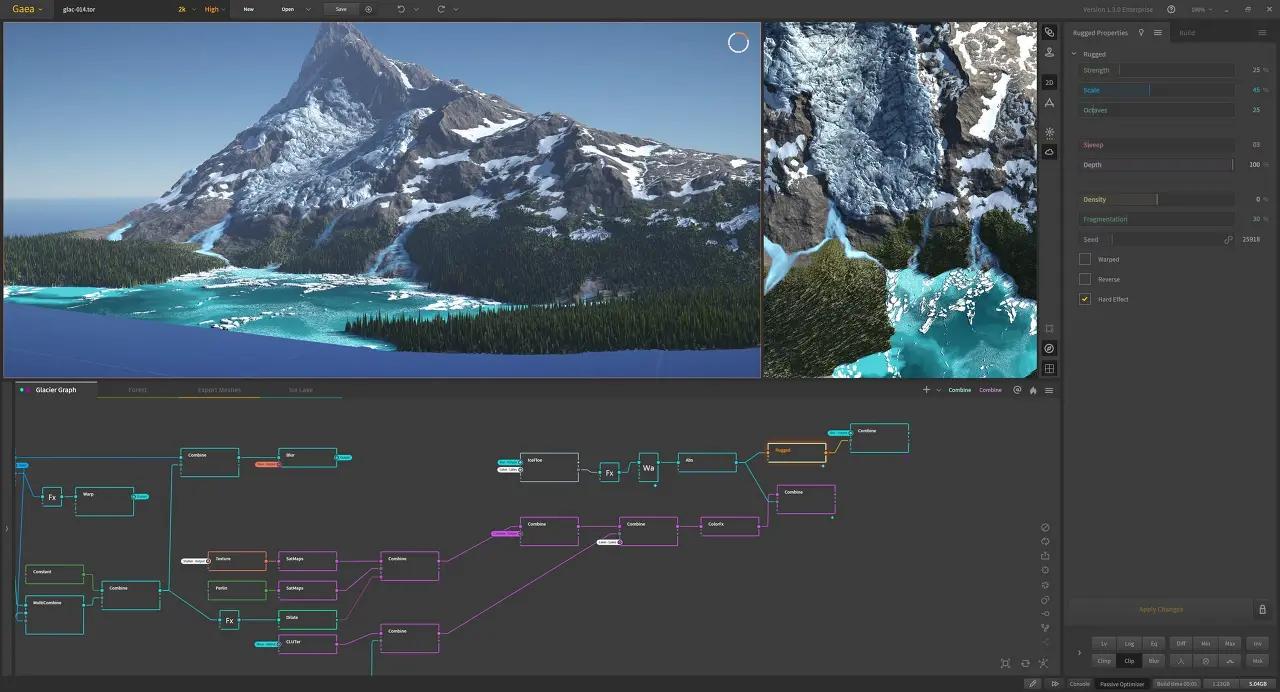Click the Passive Optimizer button
1280x692 pixels.
[1121, 684]
